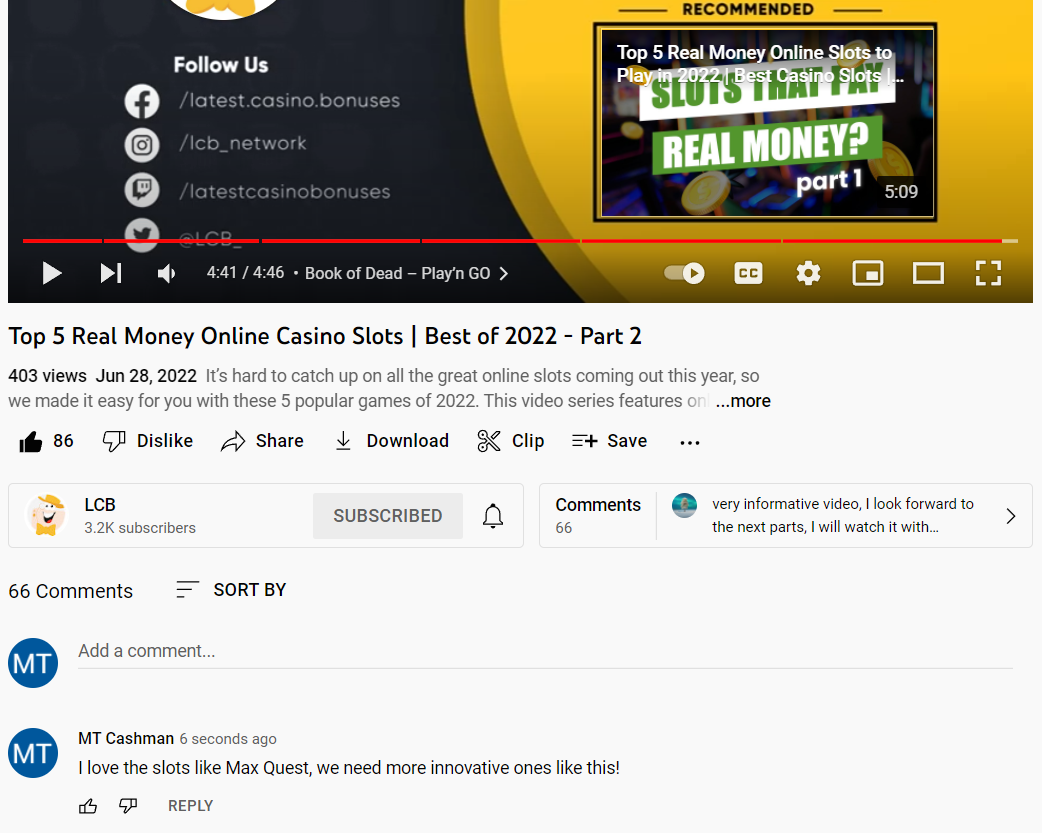Open recommended Top 5 Real Money video

click(766, 122)
